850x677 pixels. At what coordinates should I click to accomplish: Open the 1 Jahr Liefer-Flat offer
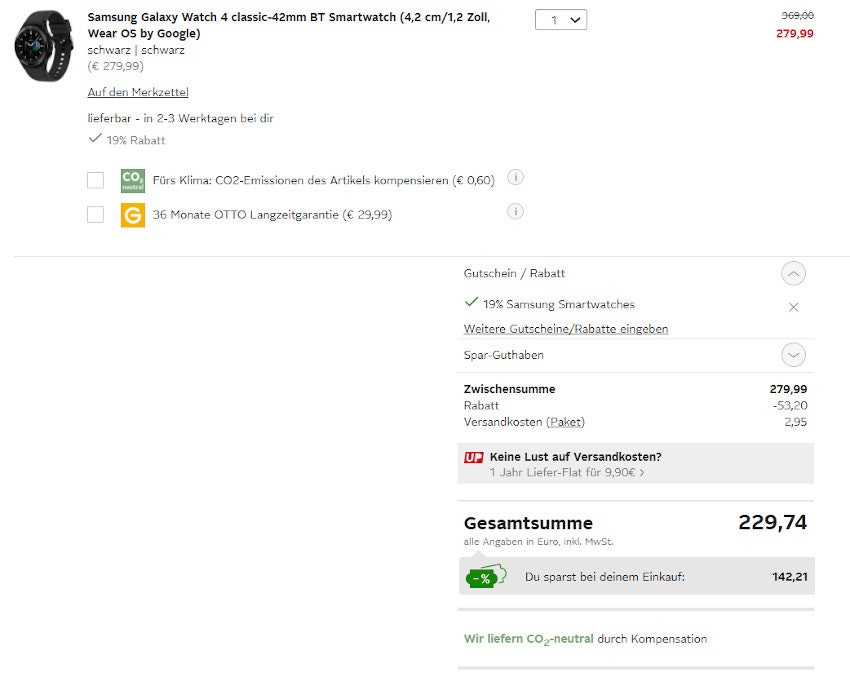(566, 472)
